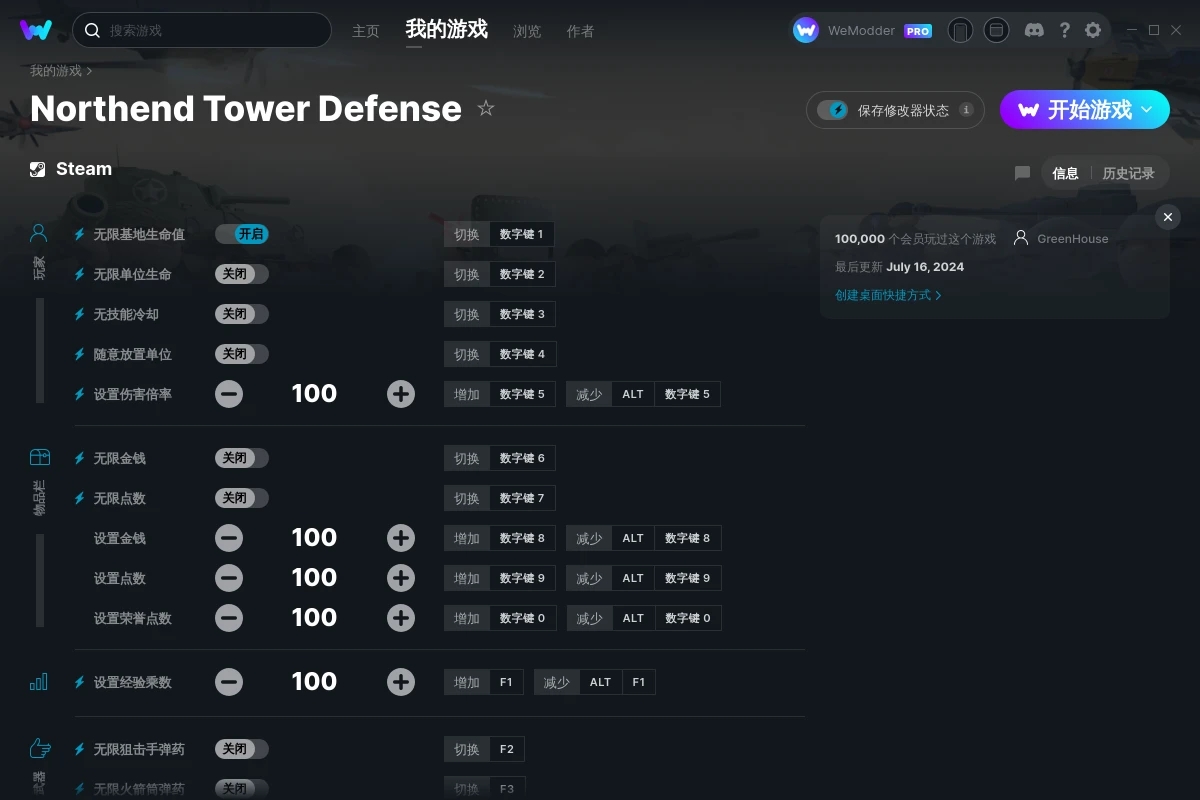Open the 历史记录 tab
This screenshot has height=800, width=1200.
(x=1128, y=173)
